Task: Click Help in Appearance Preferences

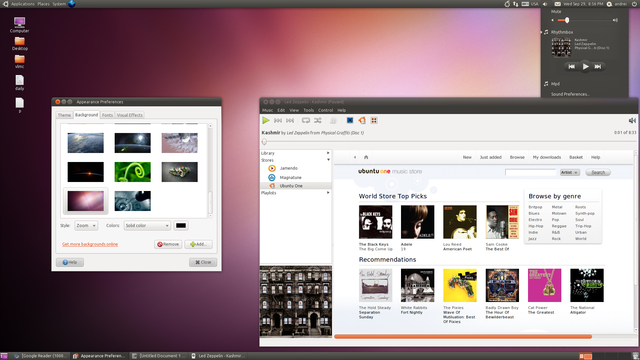Action: pos(70,262)
